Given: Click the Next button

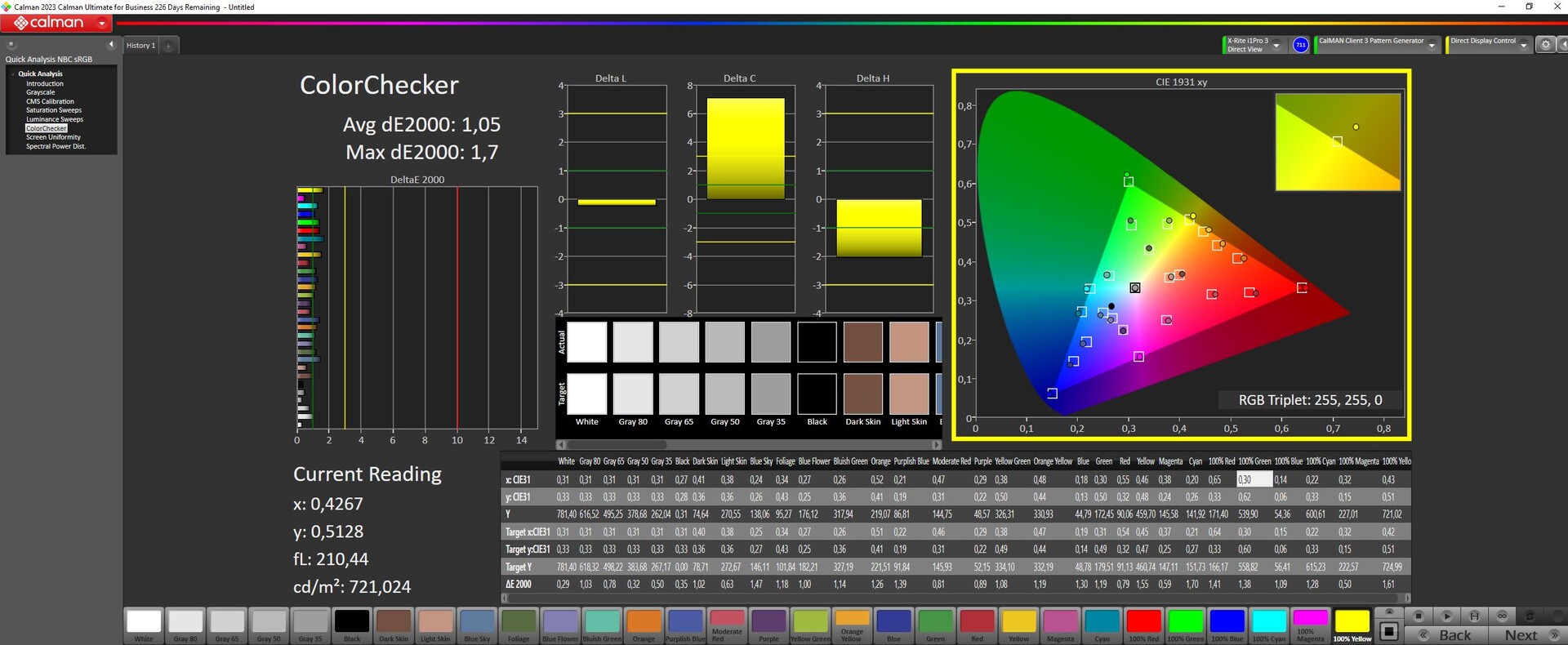Looking at the screenshot, I should (1521, 635).
